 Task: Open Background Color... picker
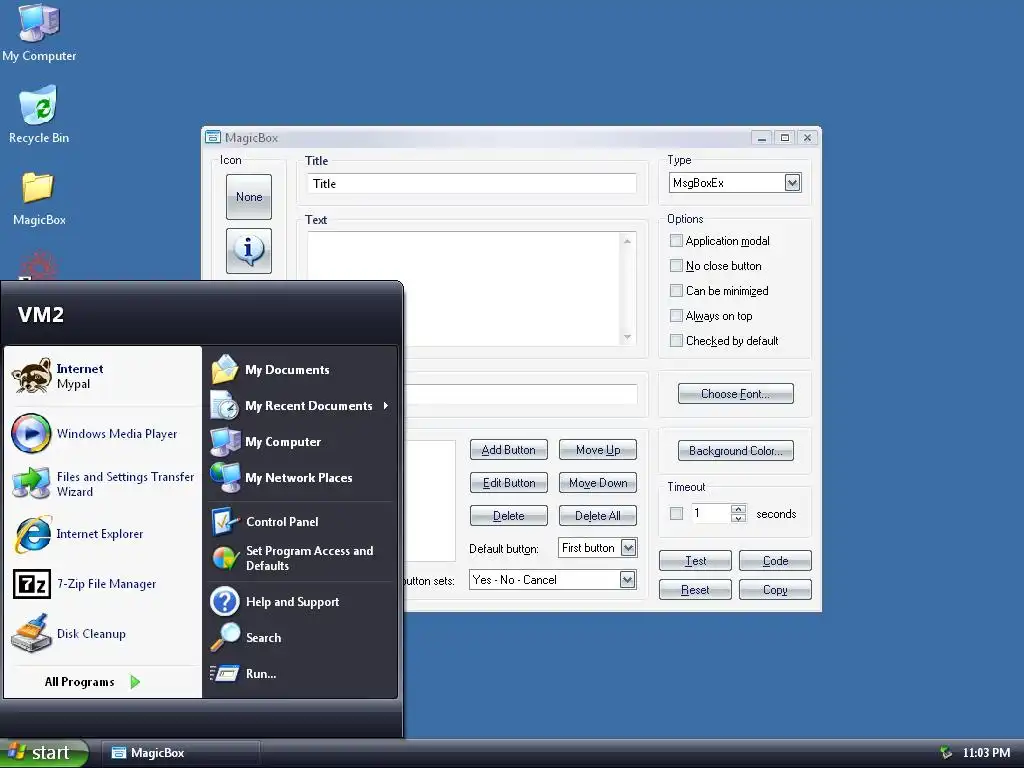click(735, 451)
